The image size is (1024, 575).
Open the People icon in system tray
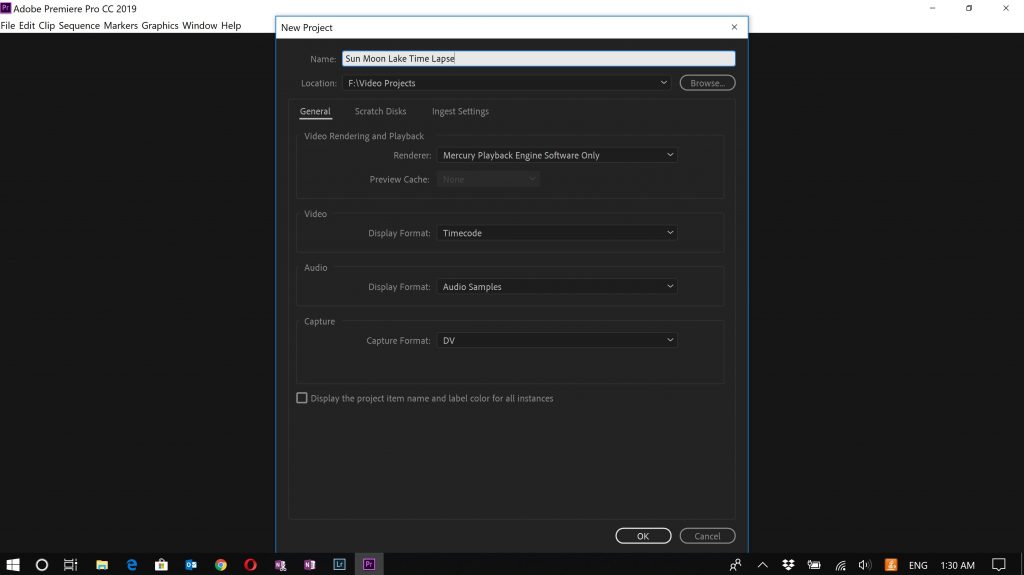735,565
